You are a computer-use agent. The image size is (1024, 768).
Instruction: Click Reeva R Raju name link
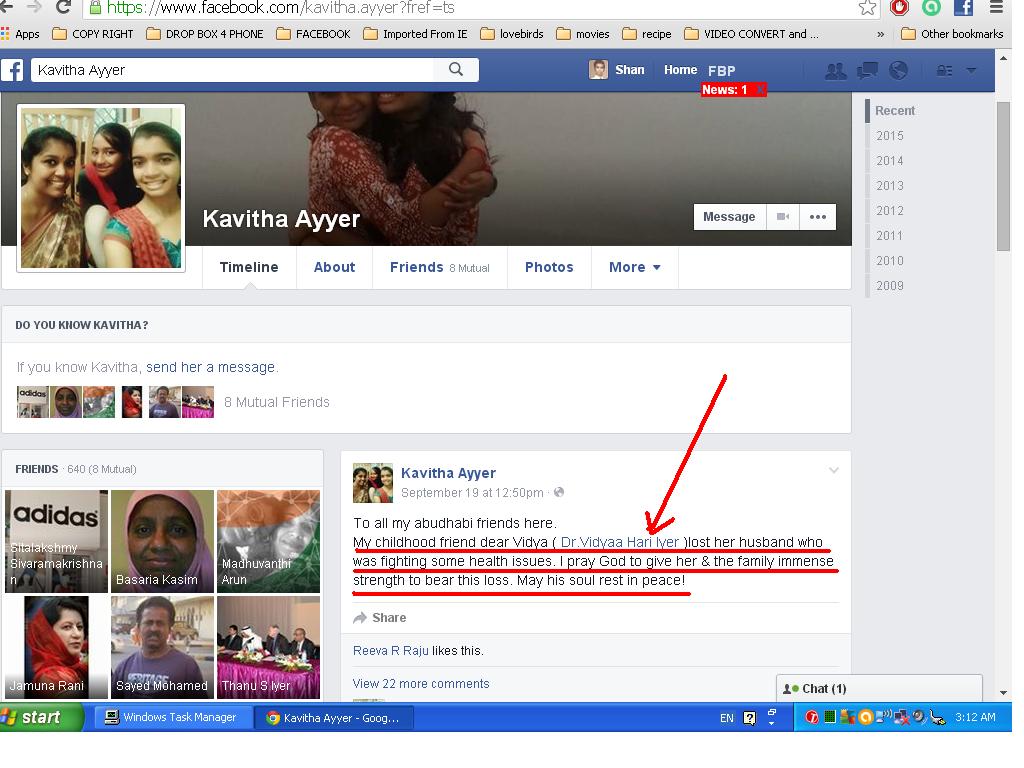[x=391, y=651]
